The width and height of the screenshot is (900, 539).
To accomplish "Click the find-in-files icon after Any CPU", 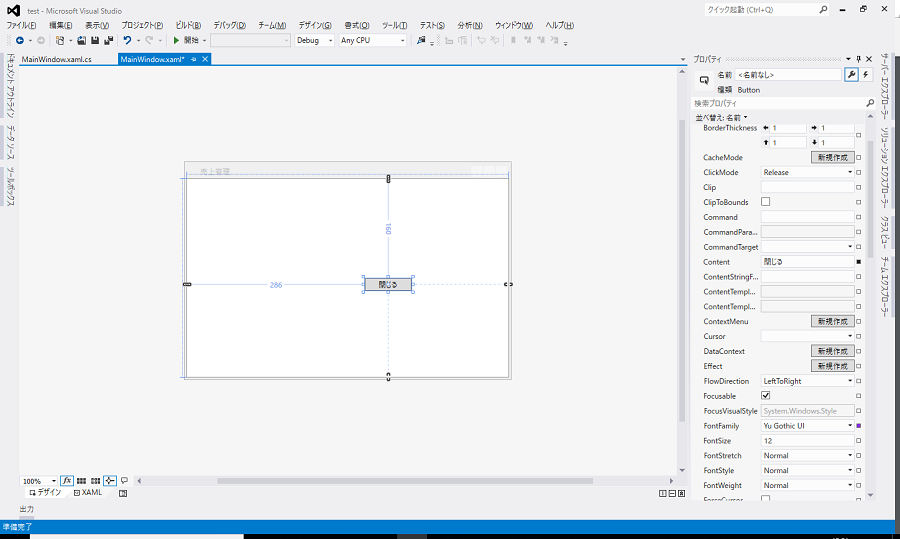I will pyautogui.click(x=421, y=40).
